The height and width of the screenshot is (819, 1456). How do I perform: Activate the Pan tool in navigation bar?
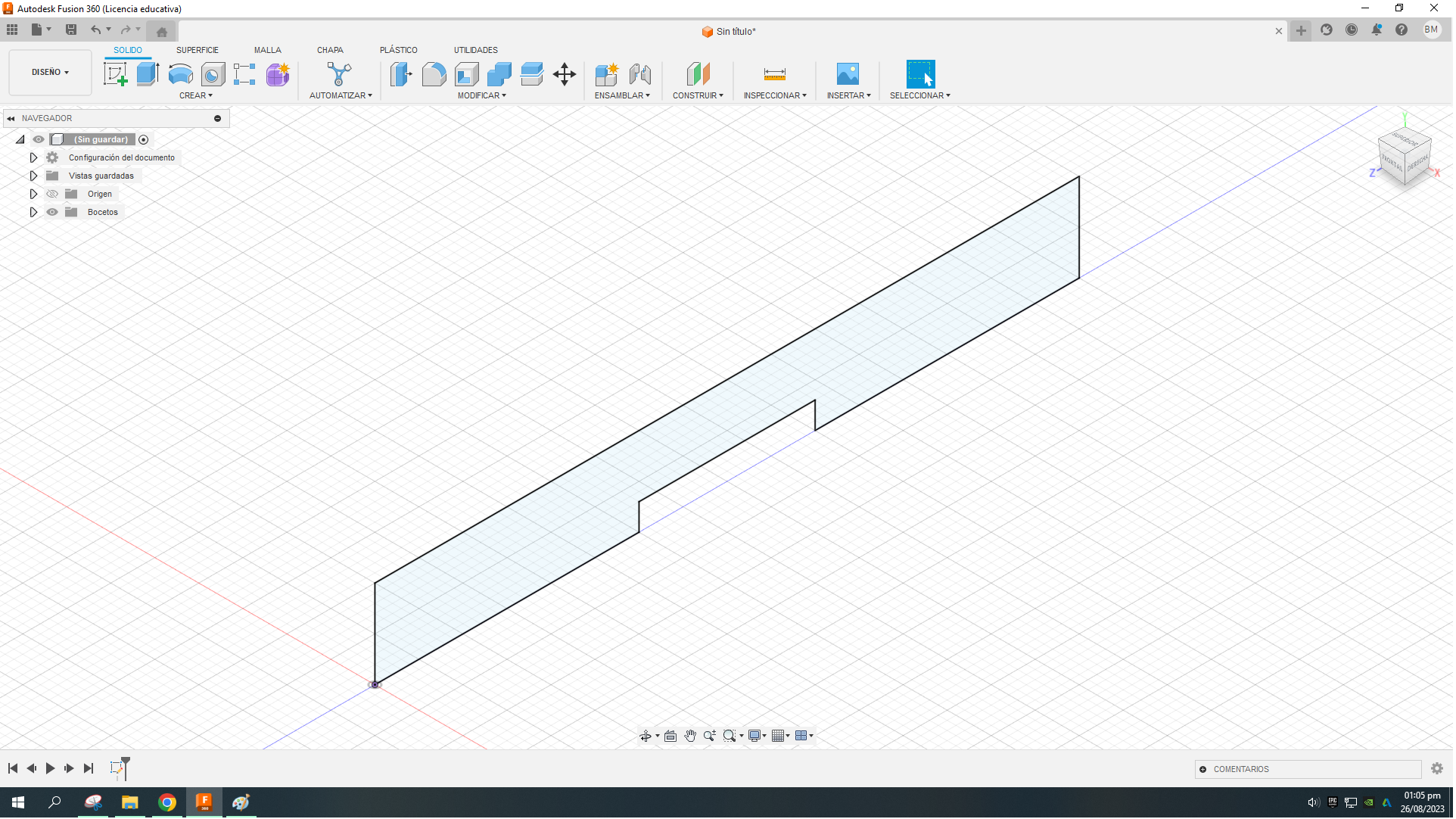click(x=689, y=735)
